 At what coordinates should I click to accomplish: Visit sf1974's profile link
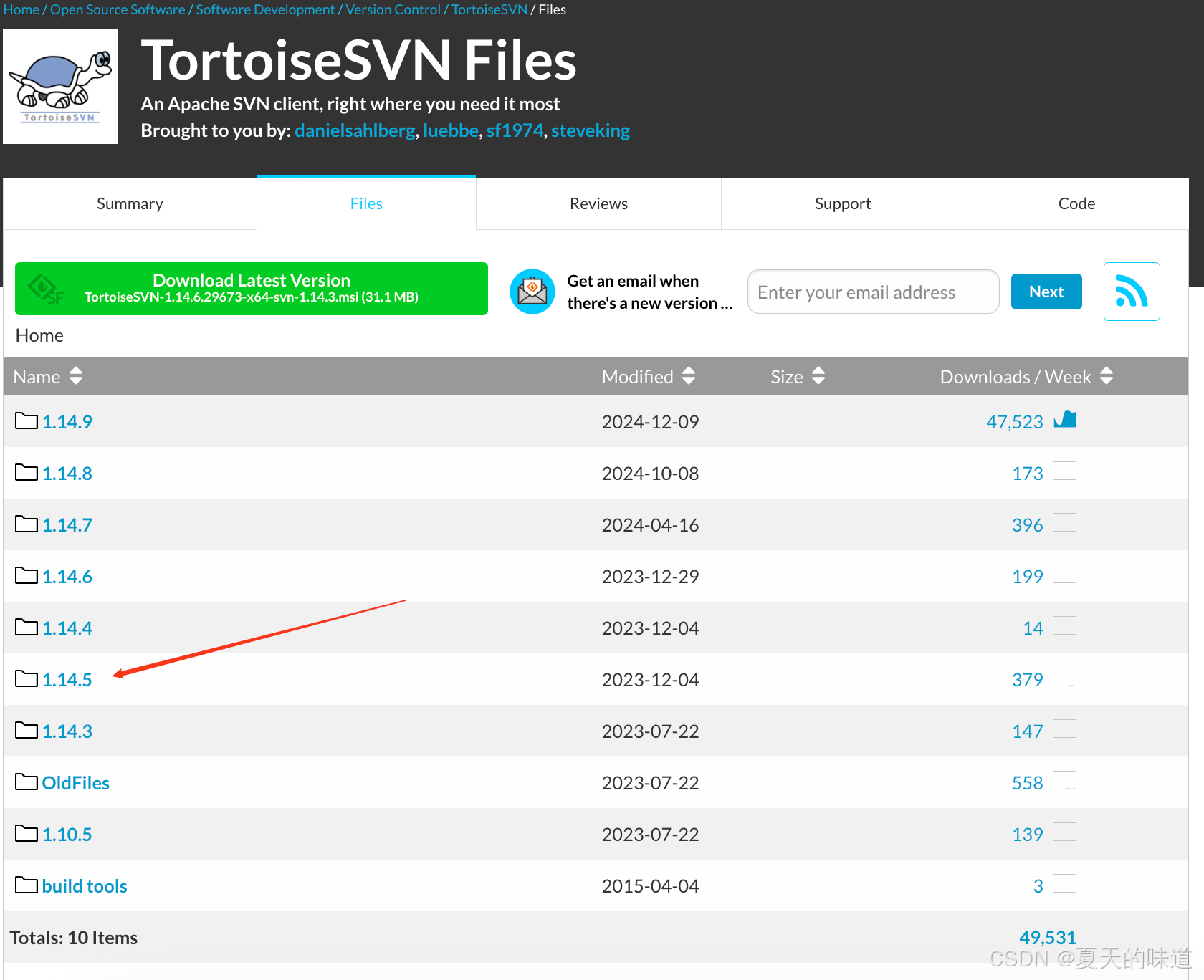click(515, 130)
